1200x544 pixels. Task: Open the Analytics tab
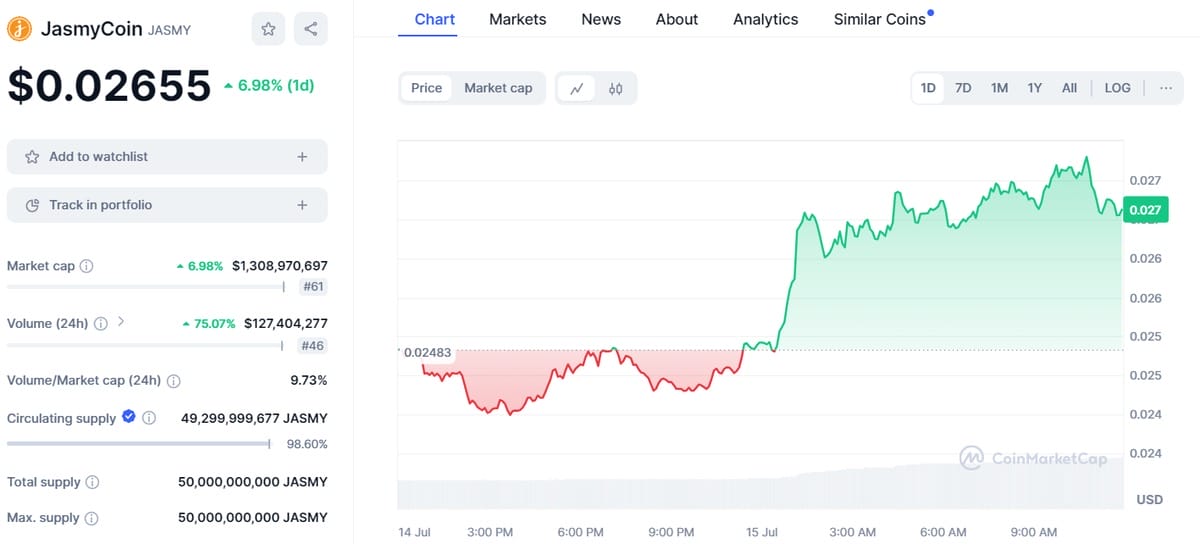click(766, 19)
